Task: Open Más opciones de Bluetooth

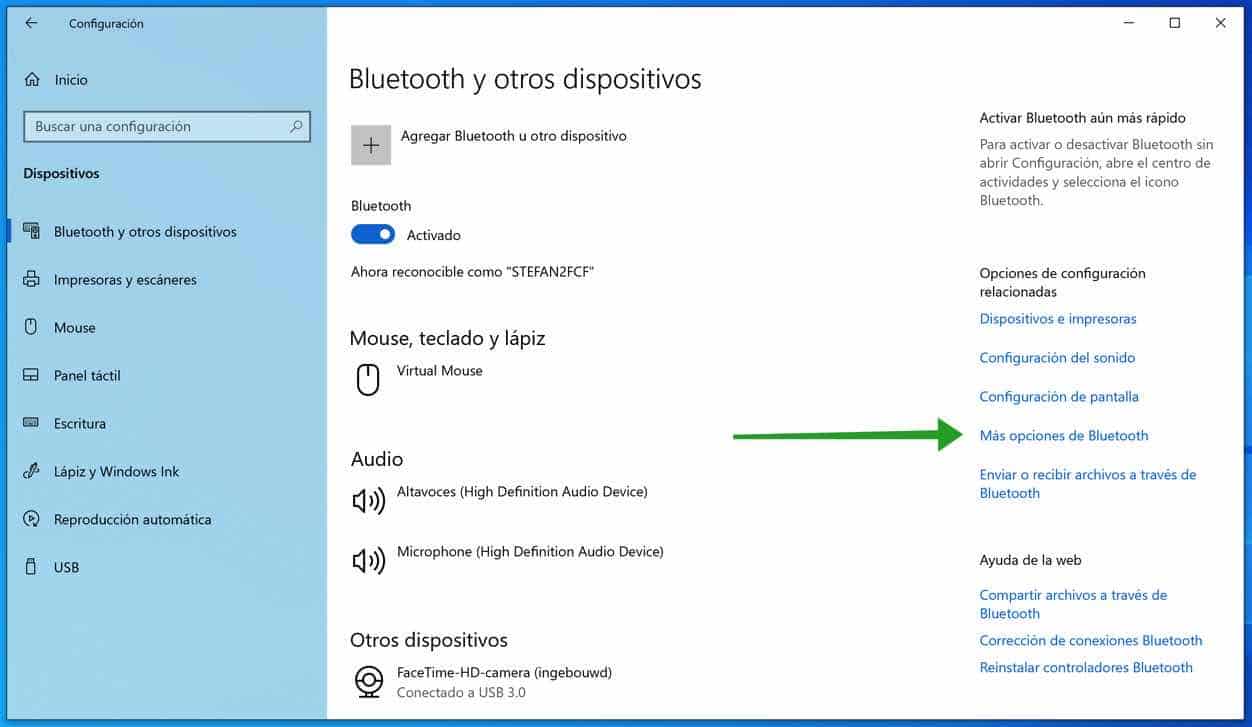Action: [1063, 435]
